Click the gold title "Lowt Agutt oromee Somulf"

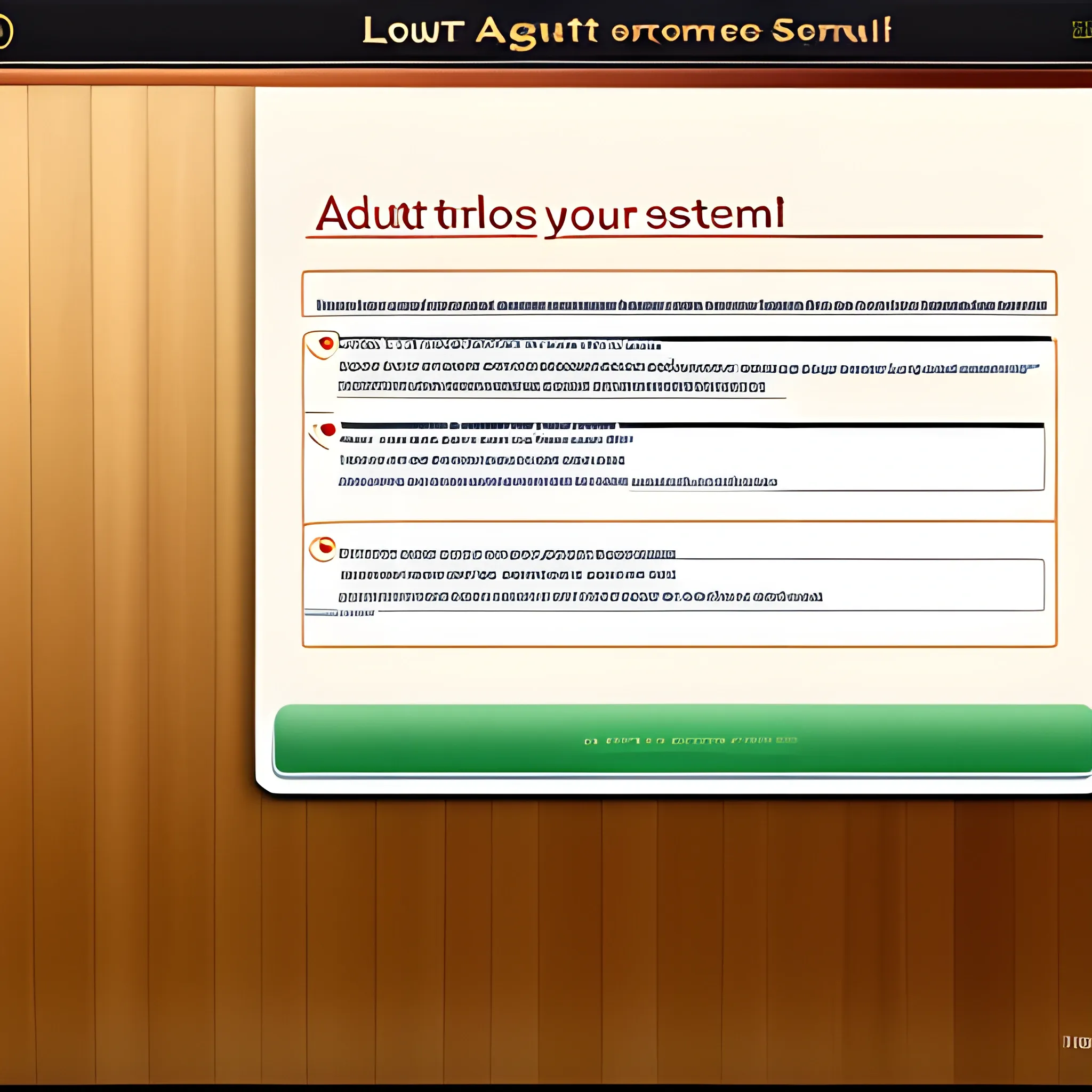[x=627, y=30]
